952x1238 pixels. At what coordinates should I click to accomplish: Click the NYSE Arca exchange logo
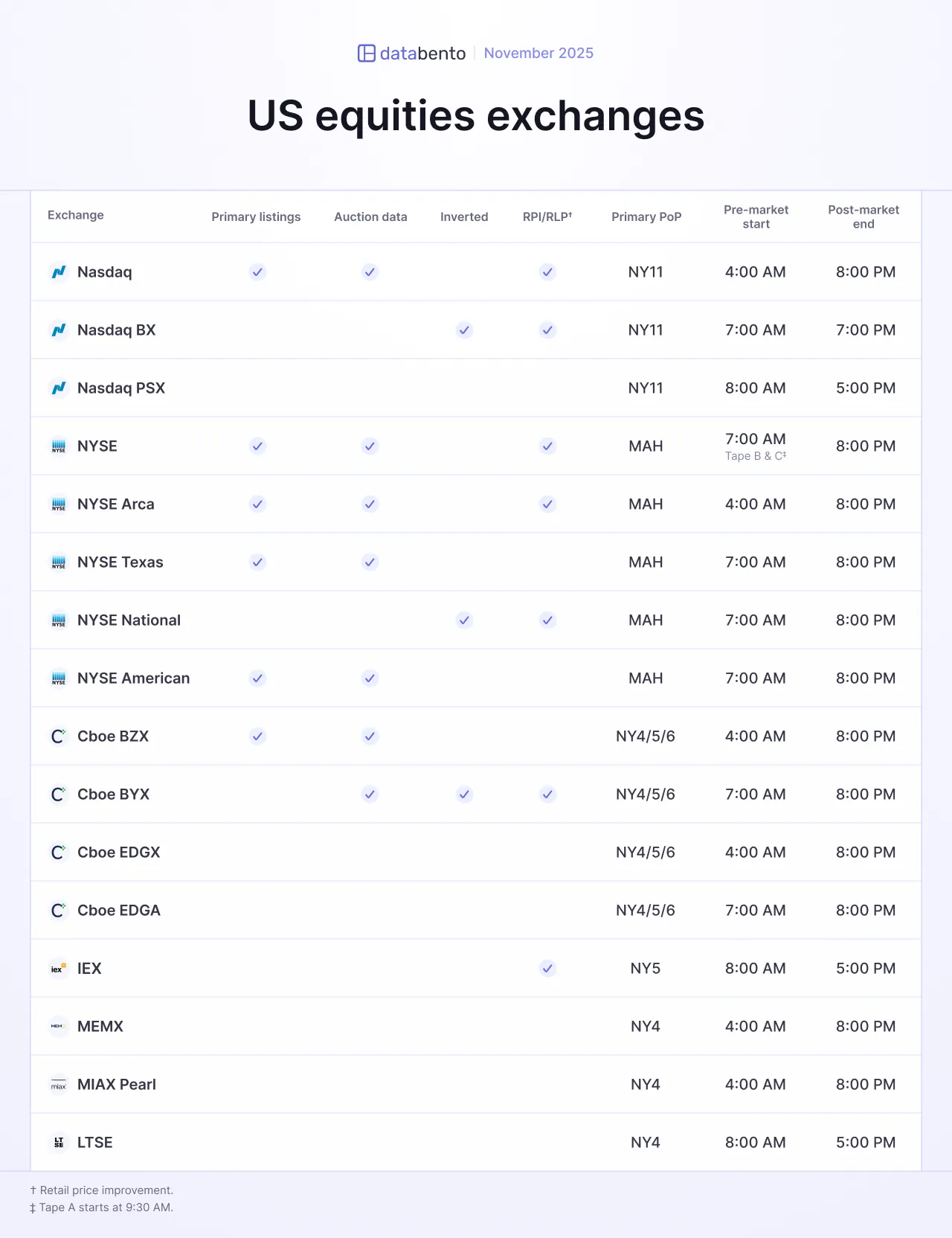[59, 504]
